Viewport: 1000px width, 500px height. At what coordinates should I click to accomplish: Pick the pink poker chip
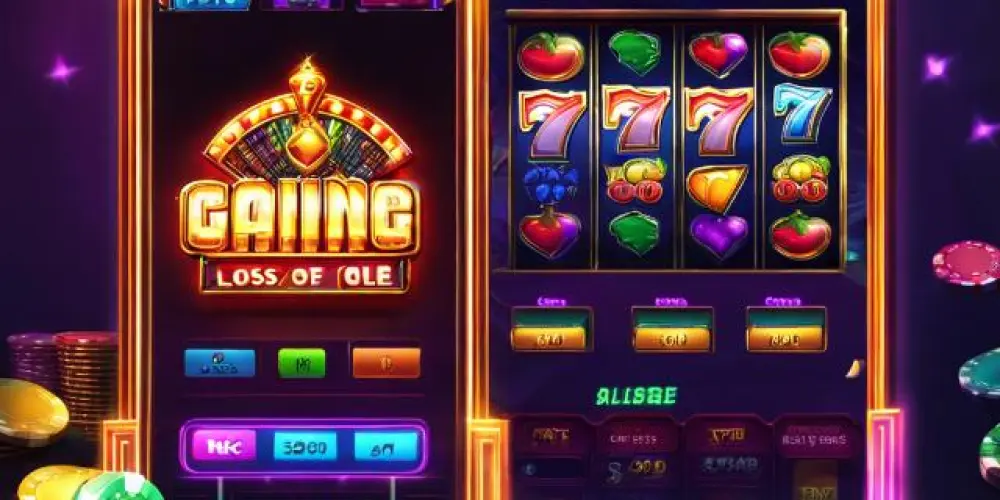click(968, 261)
